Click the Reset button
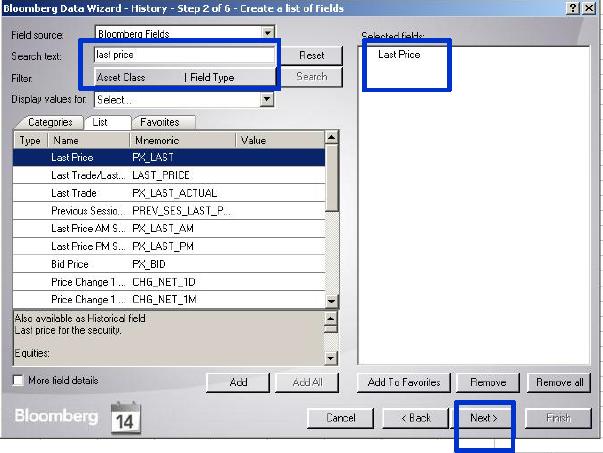The image size is (603, 453). tap(311, 55)
